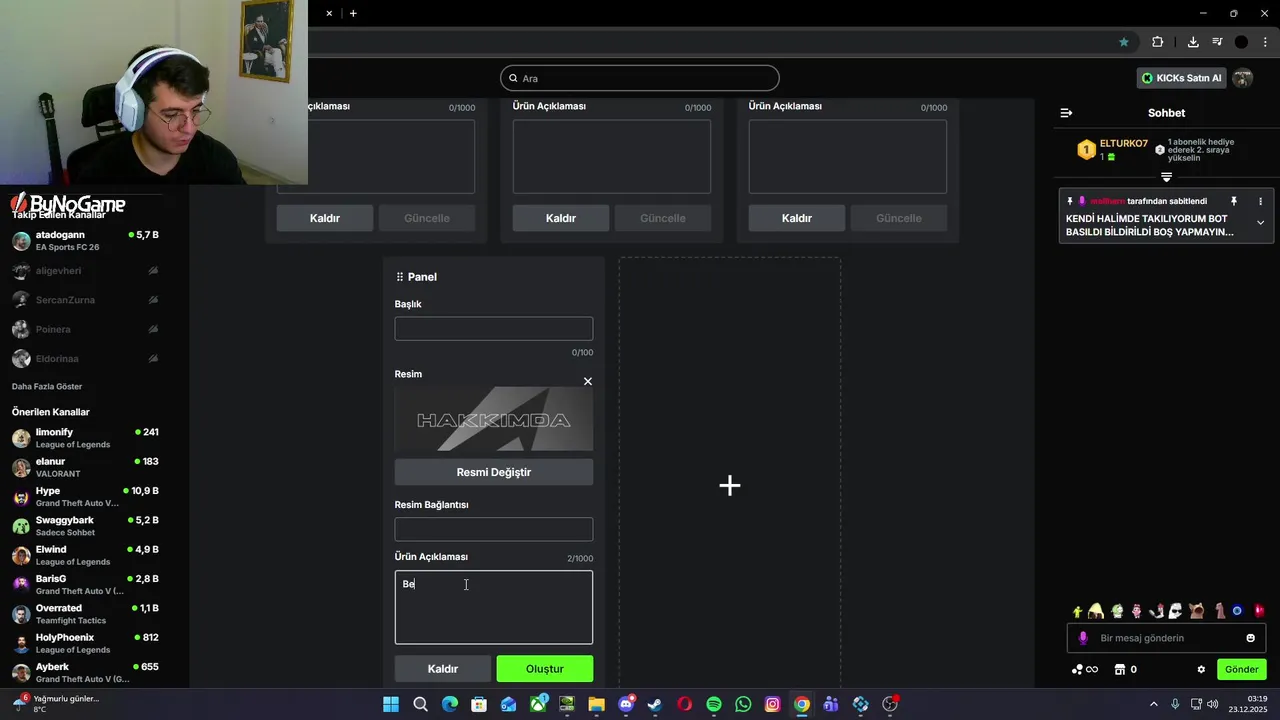Open offline channel Eldorinaa

point(85,358)
